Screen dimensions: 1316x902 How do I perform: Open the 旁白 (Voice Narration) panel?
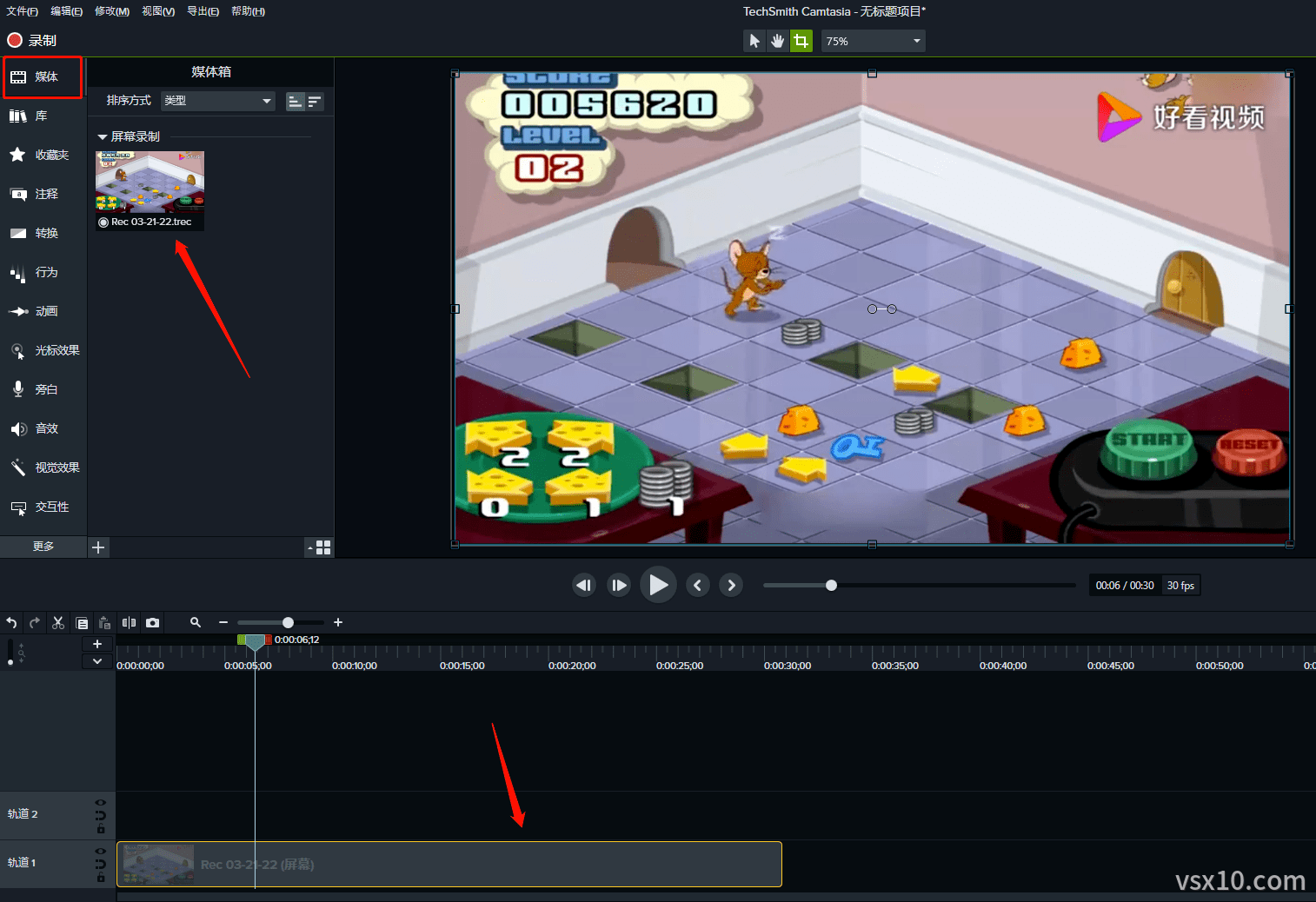43,390
